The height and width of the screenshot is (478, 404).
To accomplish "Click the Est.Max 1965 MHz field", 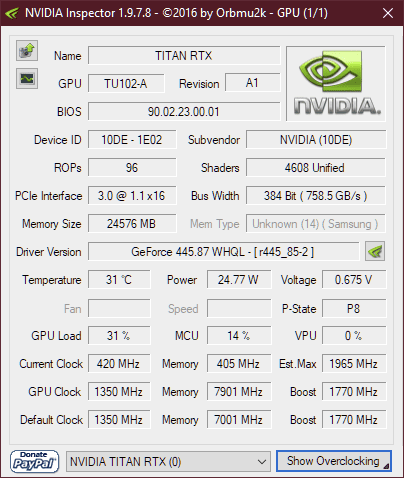I will click(354, 363).
